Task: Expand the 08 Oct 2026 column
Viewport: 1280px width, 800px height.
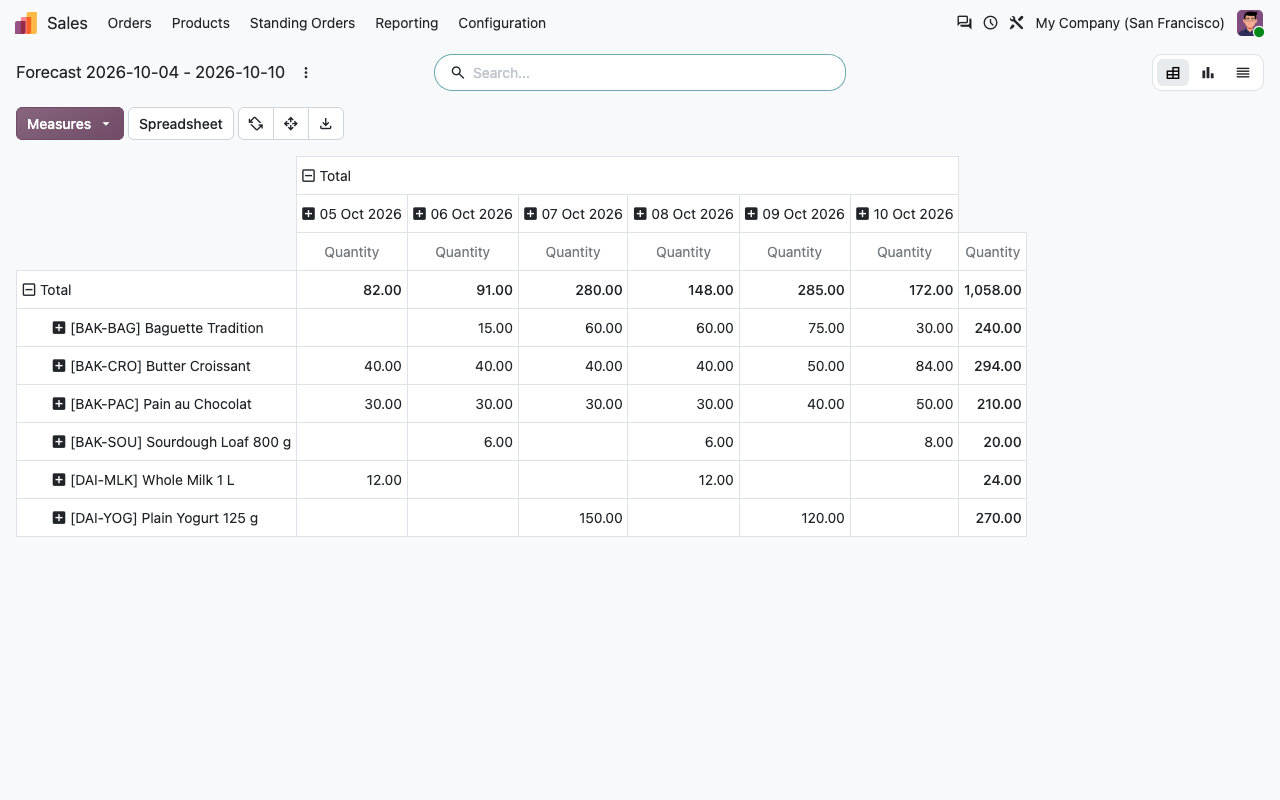Action: (x=640, y=214)
